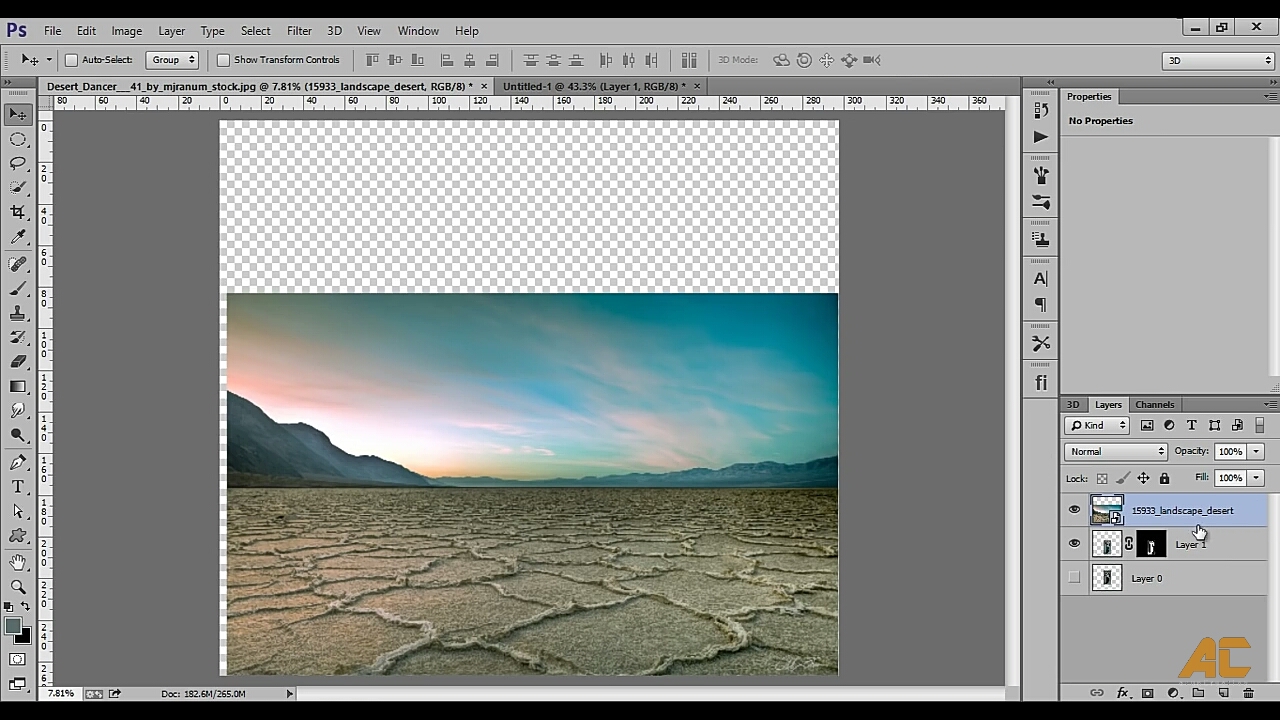Viewport: 1280px width, 720px height.
Task: Click the trash icon to delete layer
Action: (x=1248, y=693)
